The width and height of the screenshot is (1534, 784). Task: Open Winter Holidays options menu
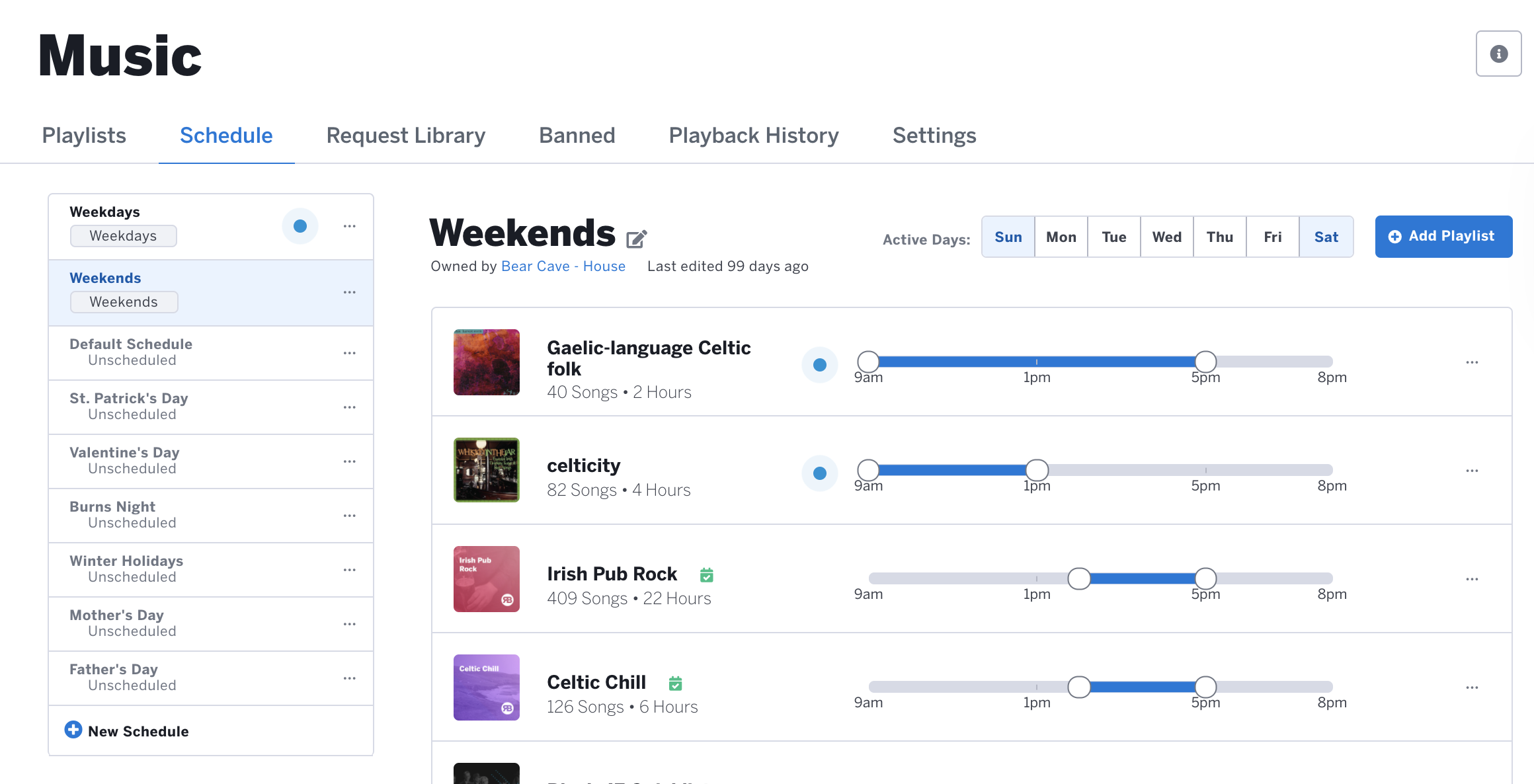[350, 570]
